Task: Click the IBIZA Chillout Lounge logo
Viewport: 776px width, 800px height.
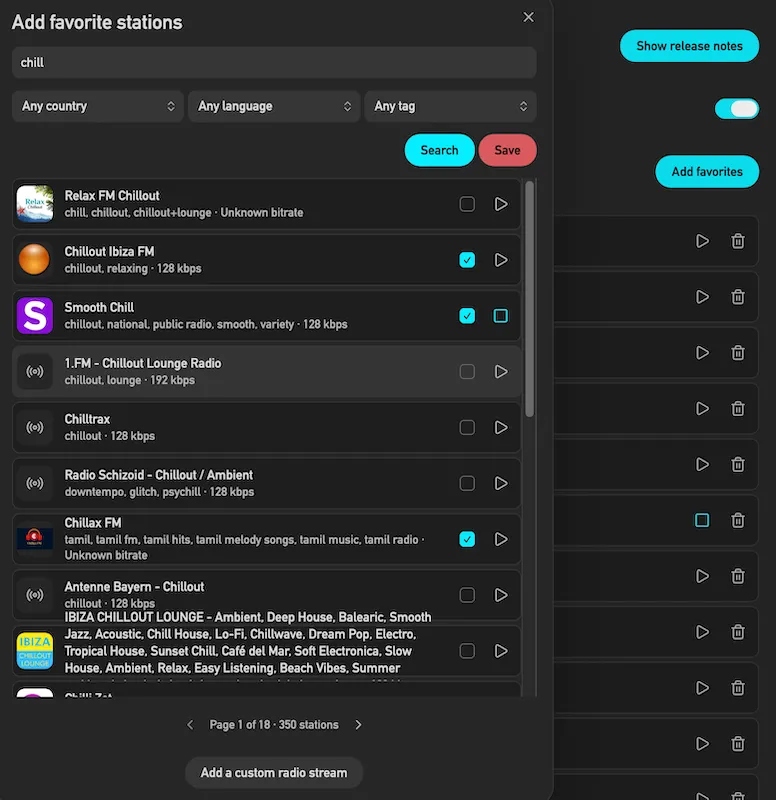Action: click(x=35, y=651)
